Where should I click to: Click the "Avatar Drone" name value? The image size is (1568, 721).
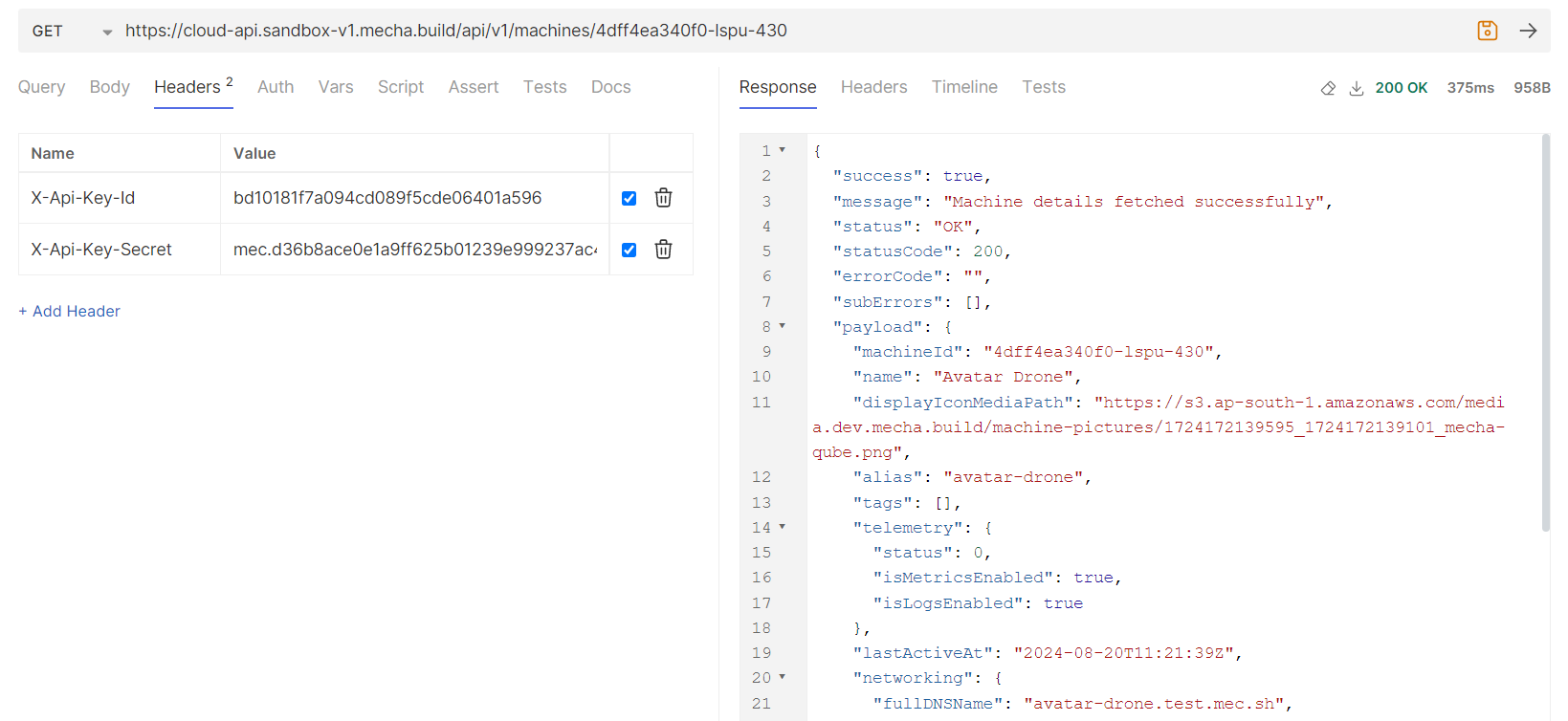(x=1004, y=377)
